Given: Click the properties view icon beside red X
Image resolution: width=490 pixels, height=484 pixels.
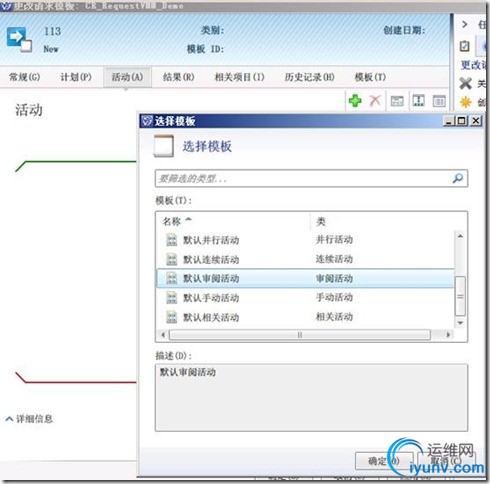Looking at the screenshot, I should (397, 101).
